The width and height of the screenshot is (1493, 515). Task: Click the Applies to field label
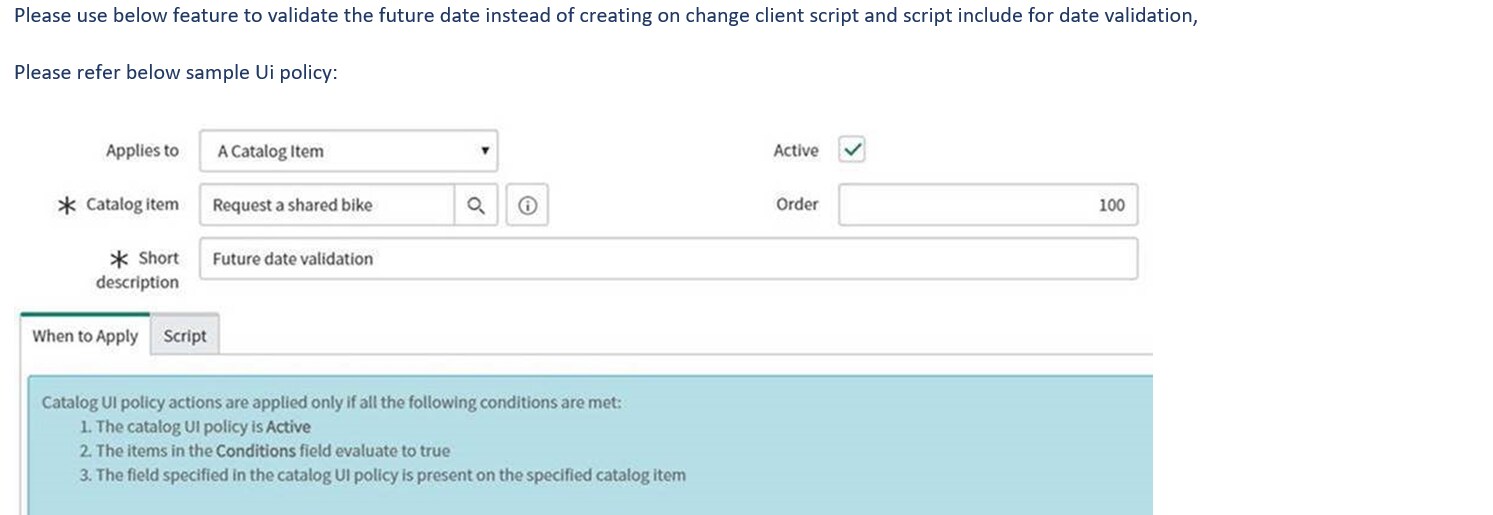click(142, 151)
